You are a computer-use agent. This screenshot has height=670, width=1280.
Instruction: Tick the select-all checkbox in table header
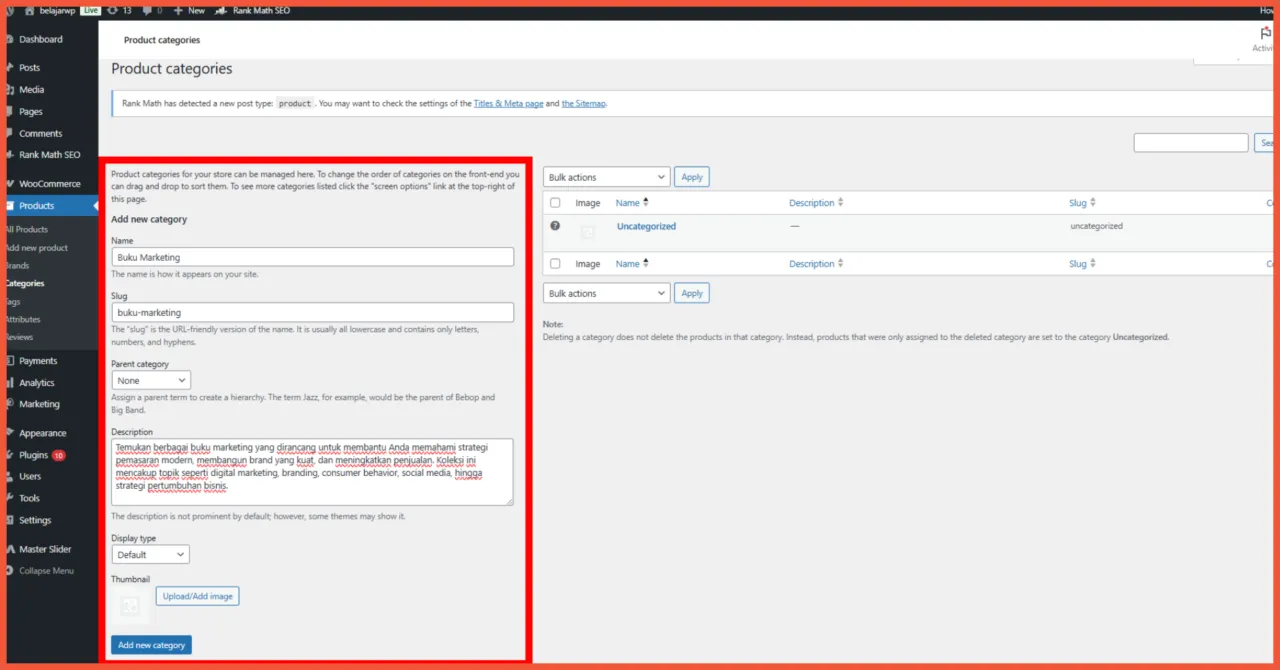point(555,203)
